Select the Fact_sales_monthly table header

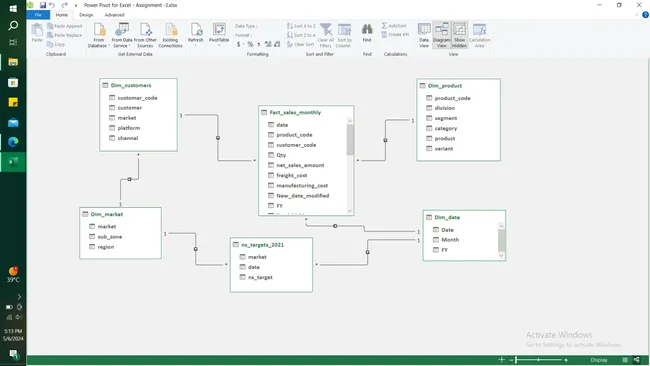coord(306,112)
